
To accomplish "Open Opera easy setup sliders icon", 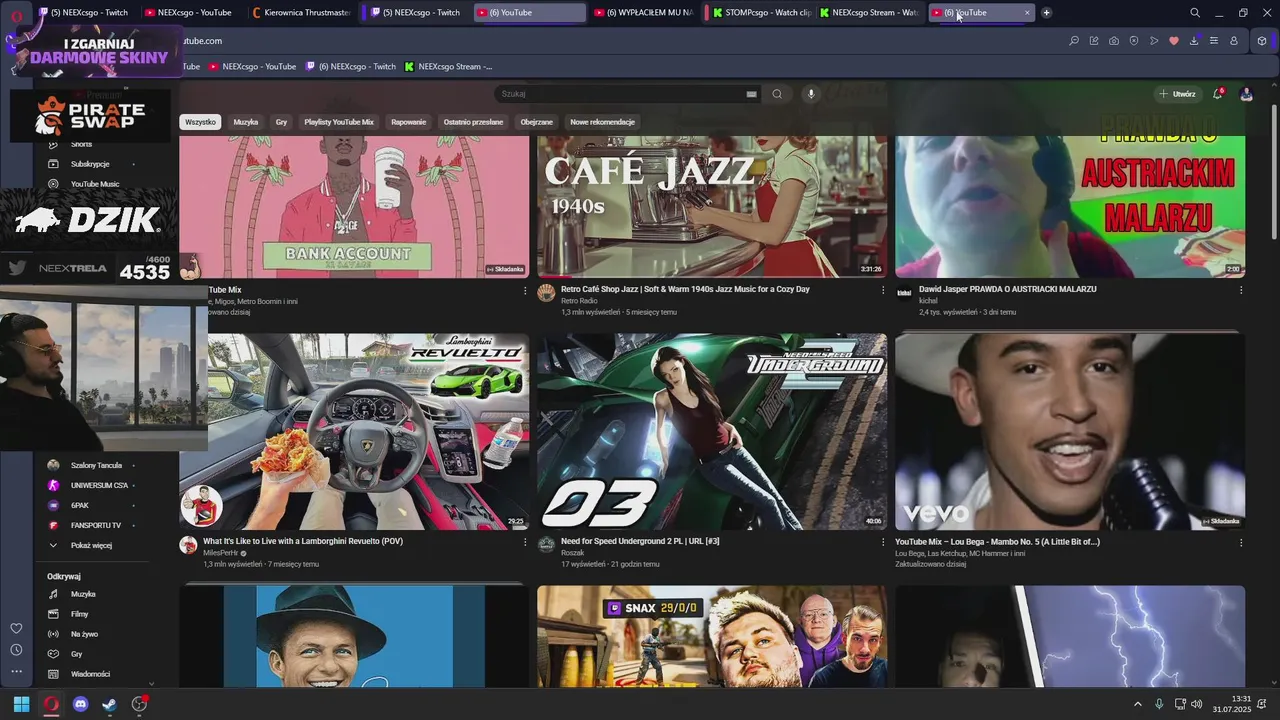I will (1214, 41).
